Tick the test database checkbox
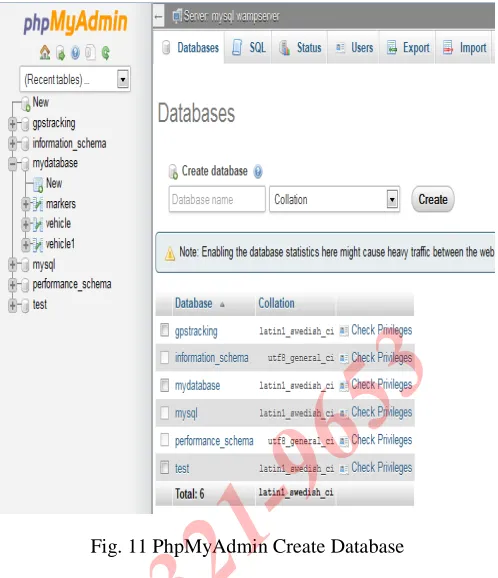 (165, 467)
